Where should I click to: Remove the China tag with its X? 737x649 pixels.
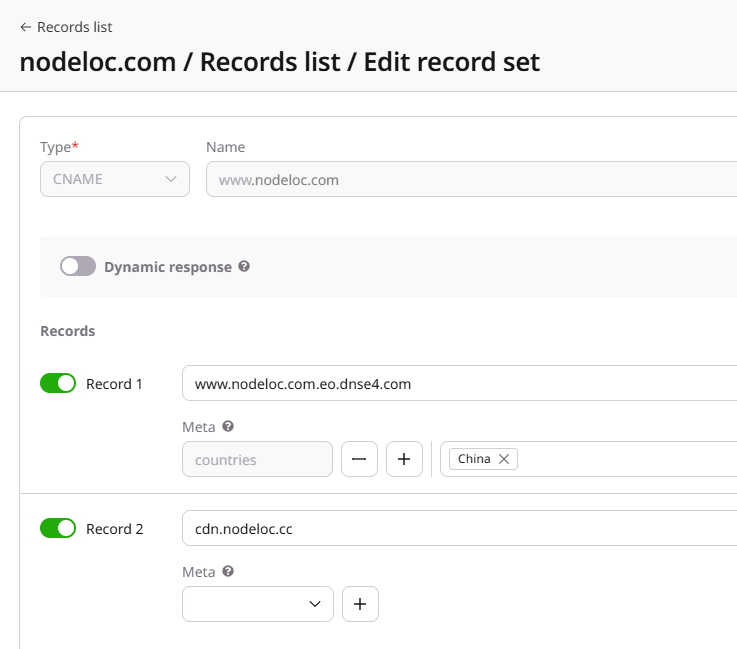point(504,459)
